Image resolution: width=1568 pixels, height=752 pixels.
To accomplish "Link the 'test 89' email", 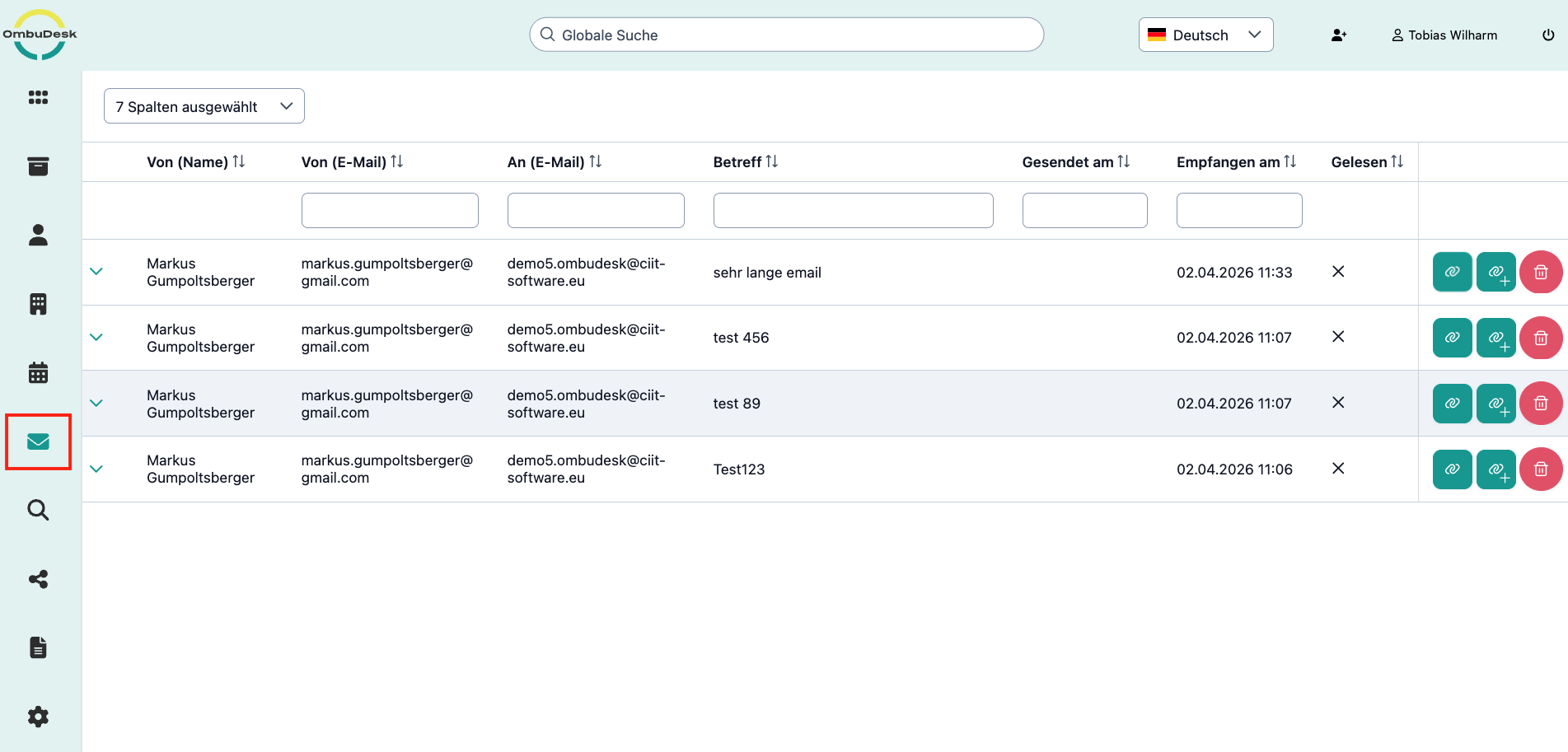I will point(1452,404).
